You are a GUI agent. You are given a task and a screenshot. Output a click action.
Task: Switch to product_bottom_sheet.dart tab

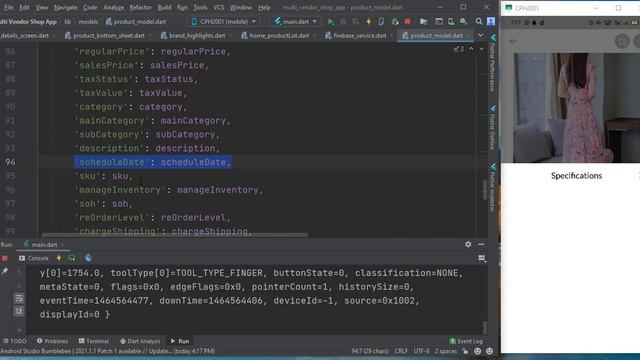108,36
